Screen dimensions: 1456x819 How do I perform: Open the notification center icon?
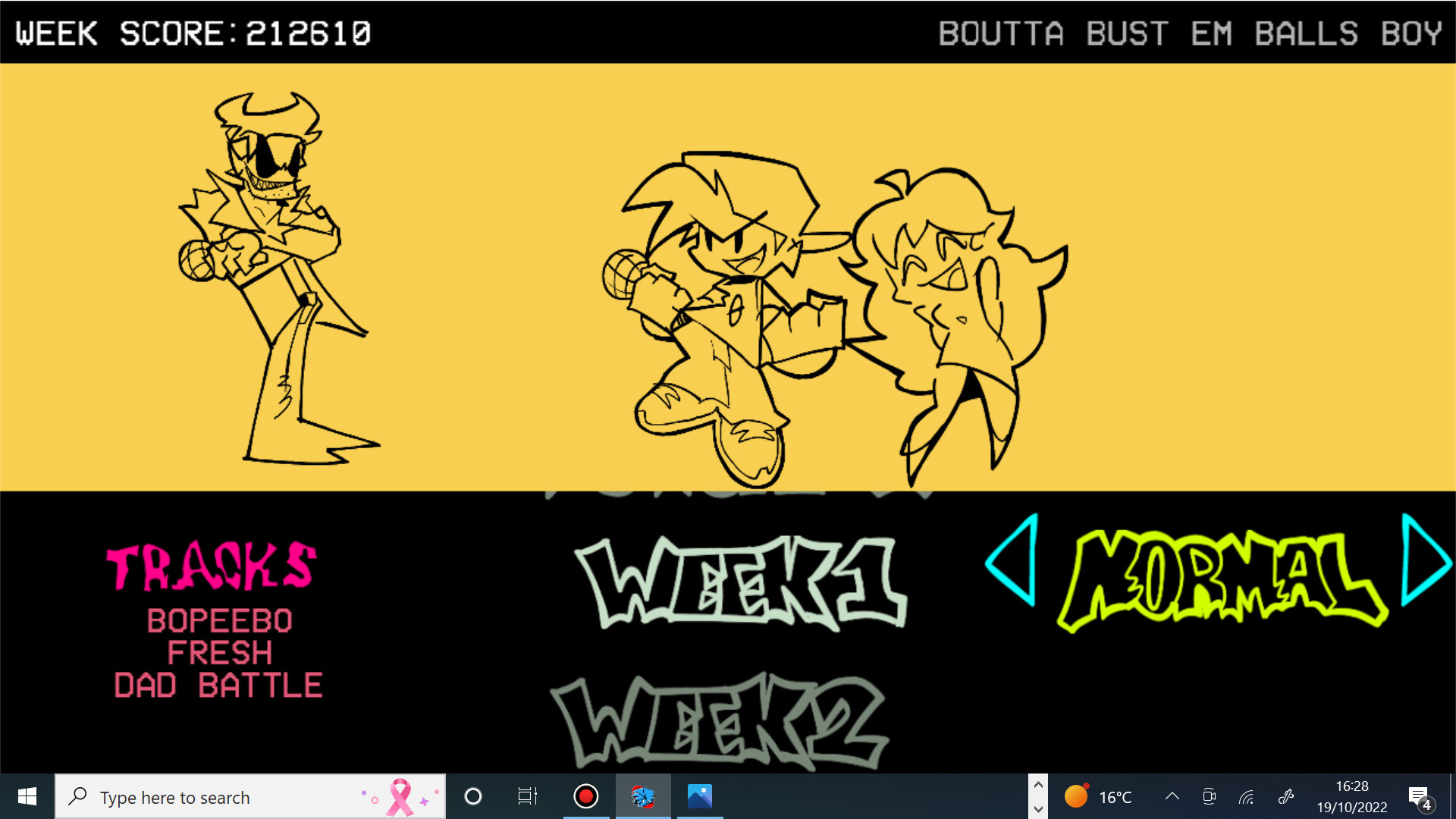(1420, 797)
